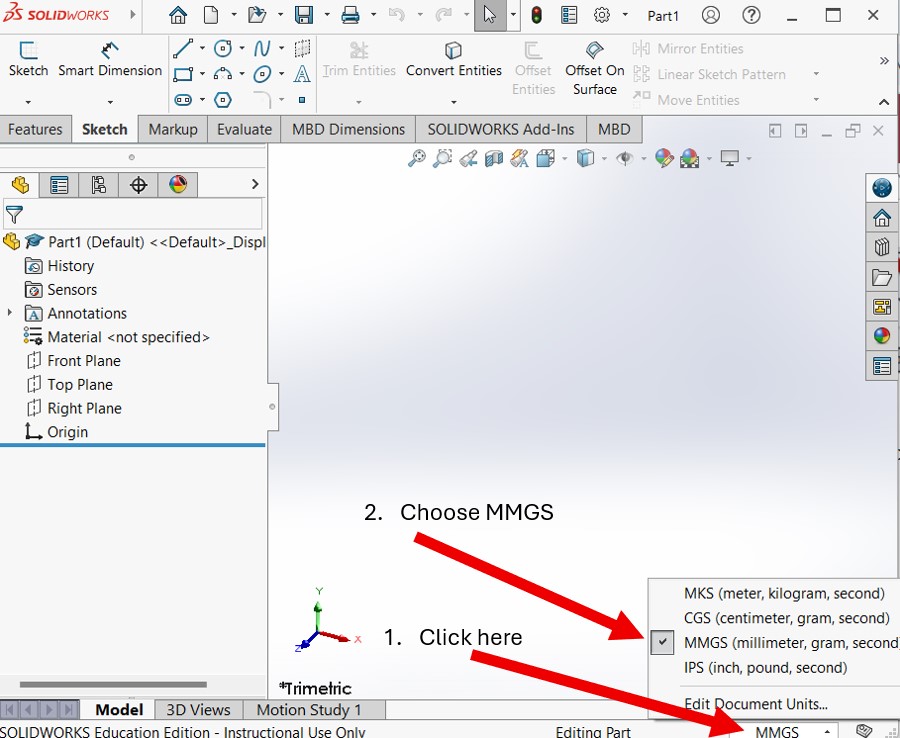Select the Circle sketch tool
The height and width of the screenshot is (738, 900).
click(x=223, y=49)
